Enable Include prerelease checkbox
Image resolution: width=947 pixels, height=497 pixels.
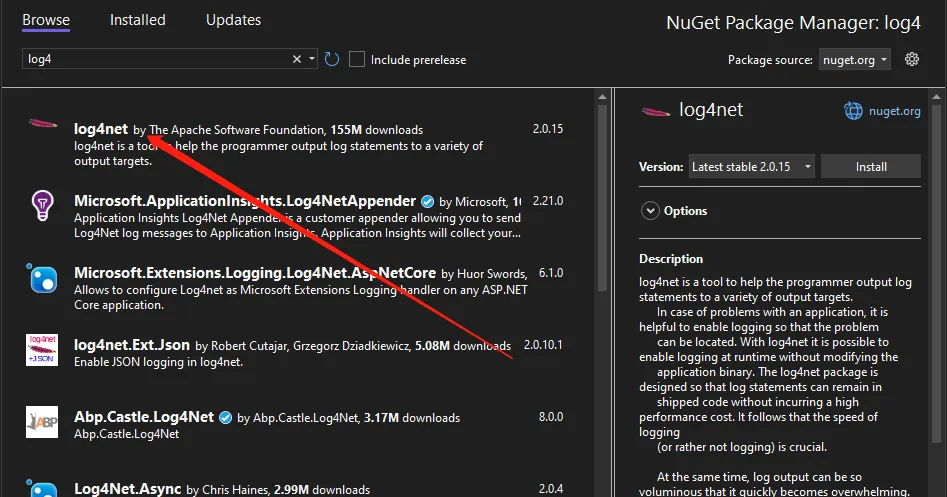pos(357,59)
